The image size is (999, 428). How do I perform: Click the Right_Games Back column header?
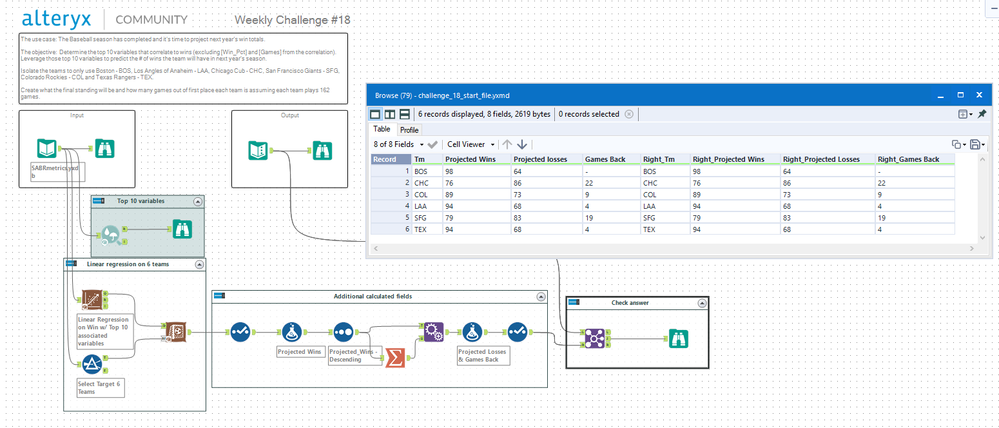(915, 159)
